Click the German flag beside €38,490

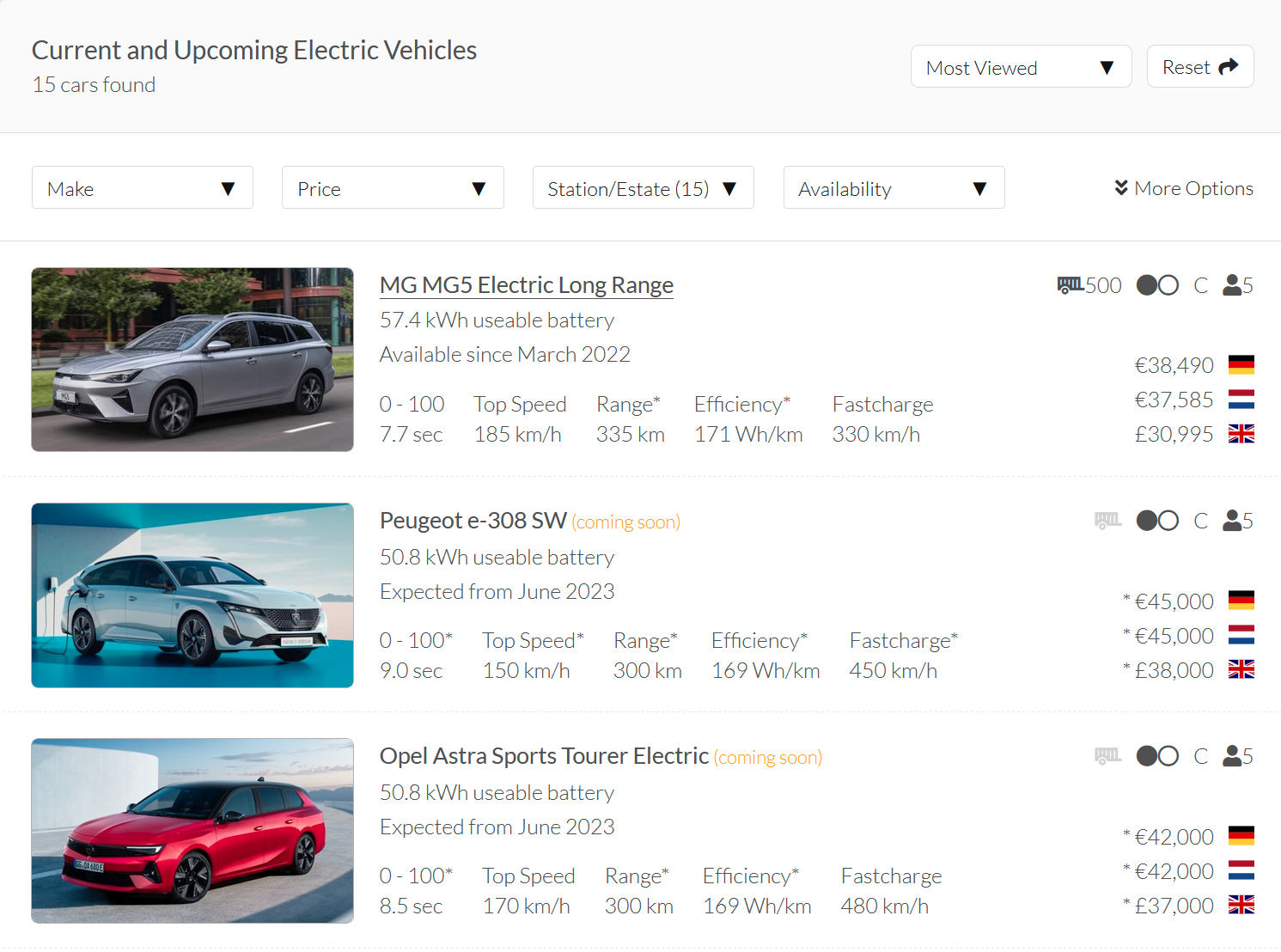(1241, 365)
